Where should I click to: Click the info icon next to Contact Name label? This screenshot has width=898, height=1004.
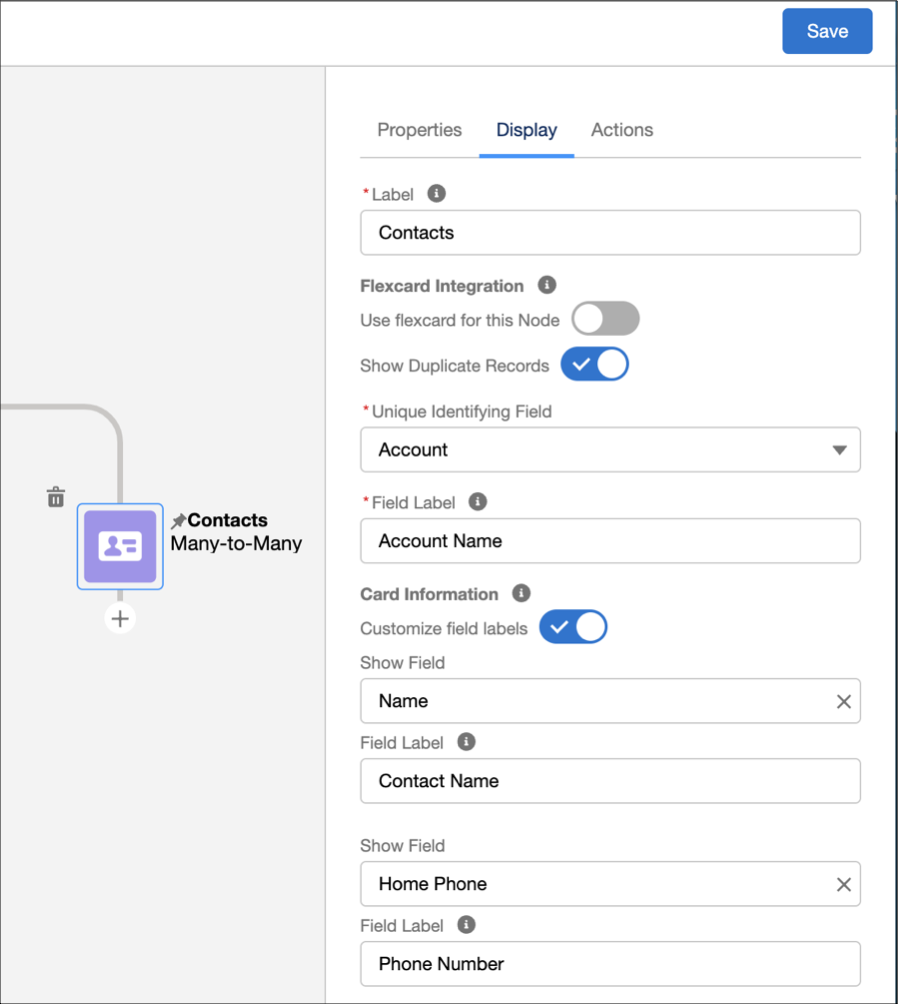coord(466,742)
